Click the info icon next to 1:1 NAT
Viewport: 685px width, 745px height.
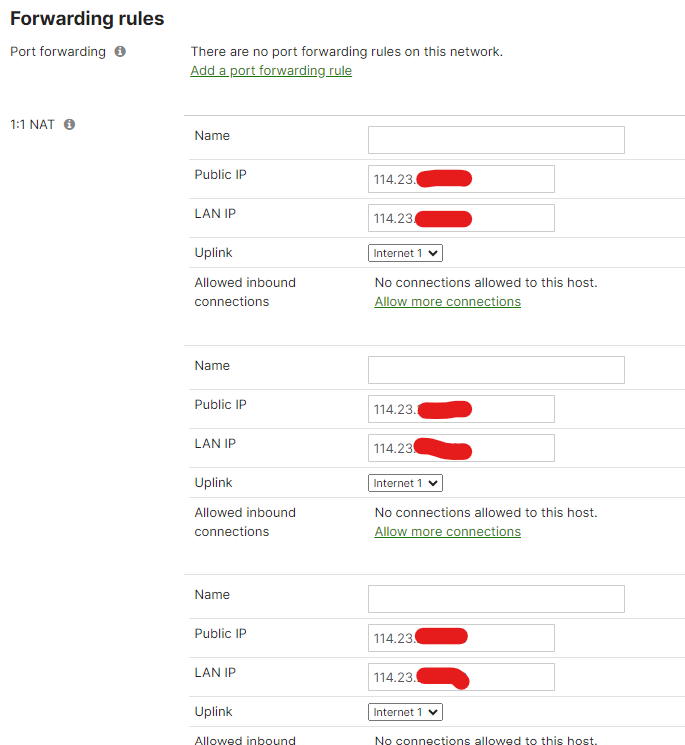pyautogui.click(x=70, y=125)
